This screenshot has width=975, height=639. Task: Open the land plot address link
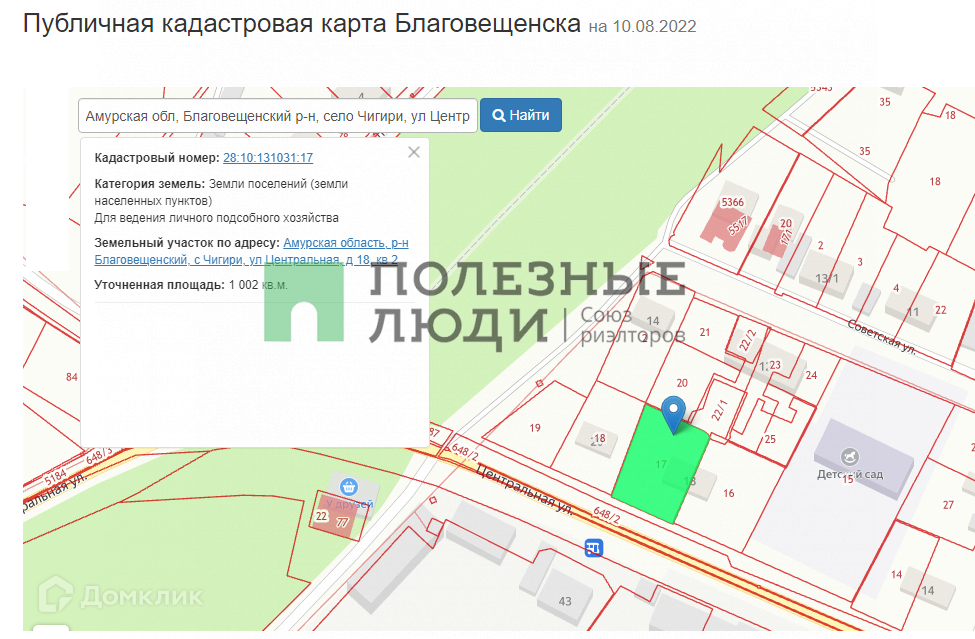coord(251,251)
